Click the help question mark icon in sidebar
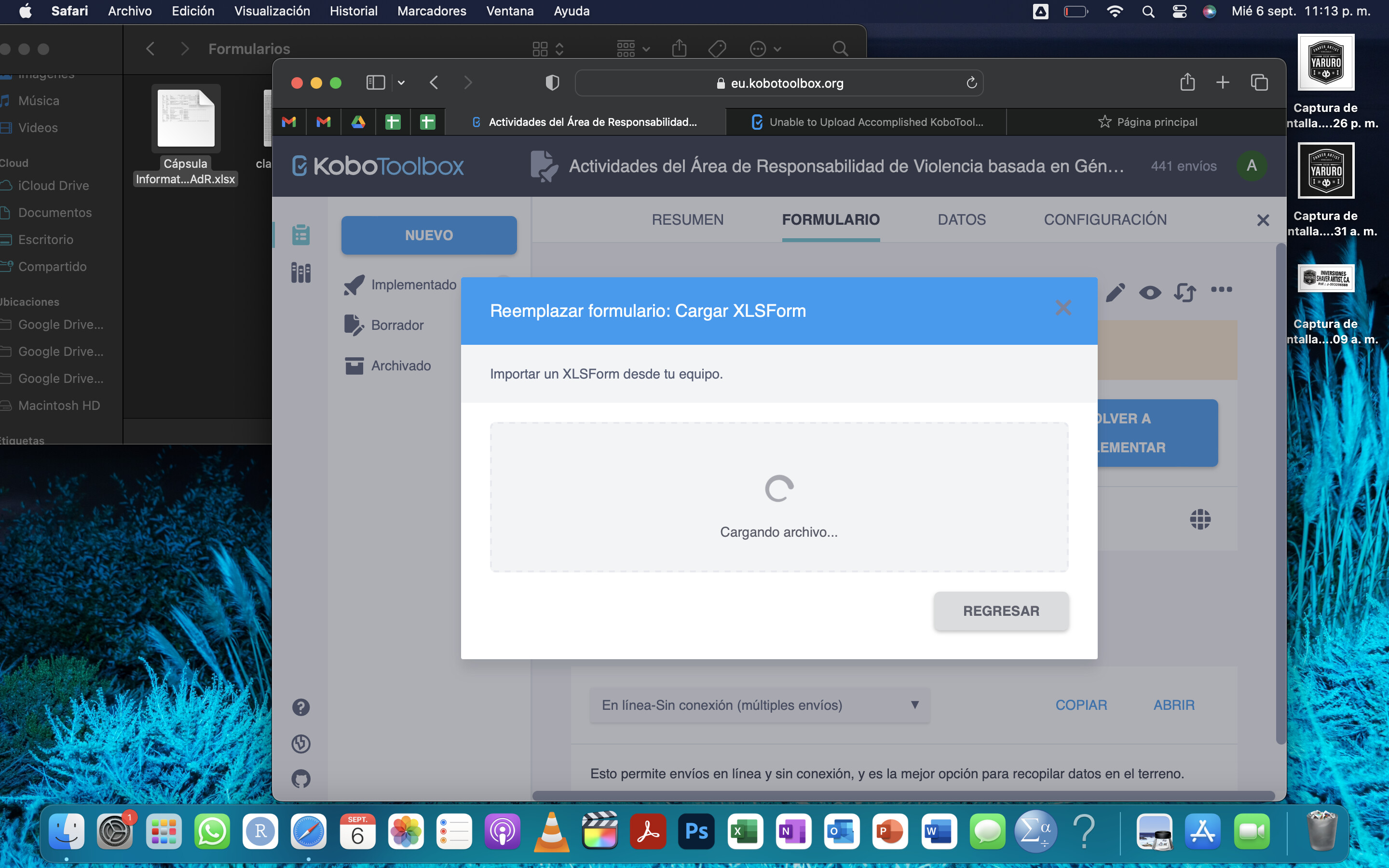 point(301,707)
